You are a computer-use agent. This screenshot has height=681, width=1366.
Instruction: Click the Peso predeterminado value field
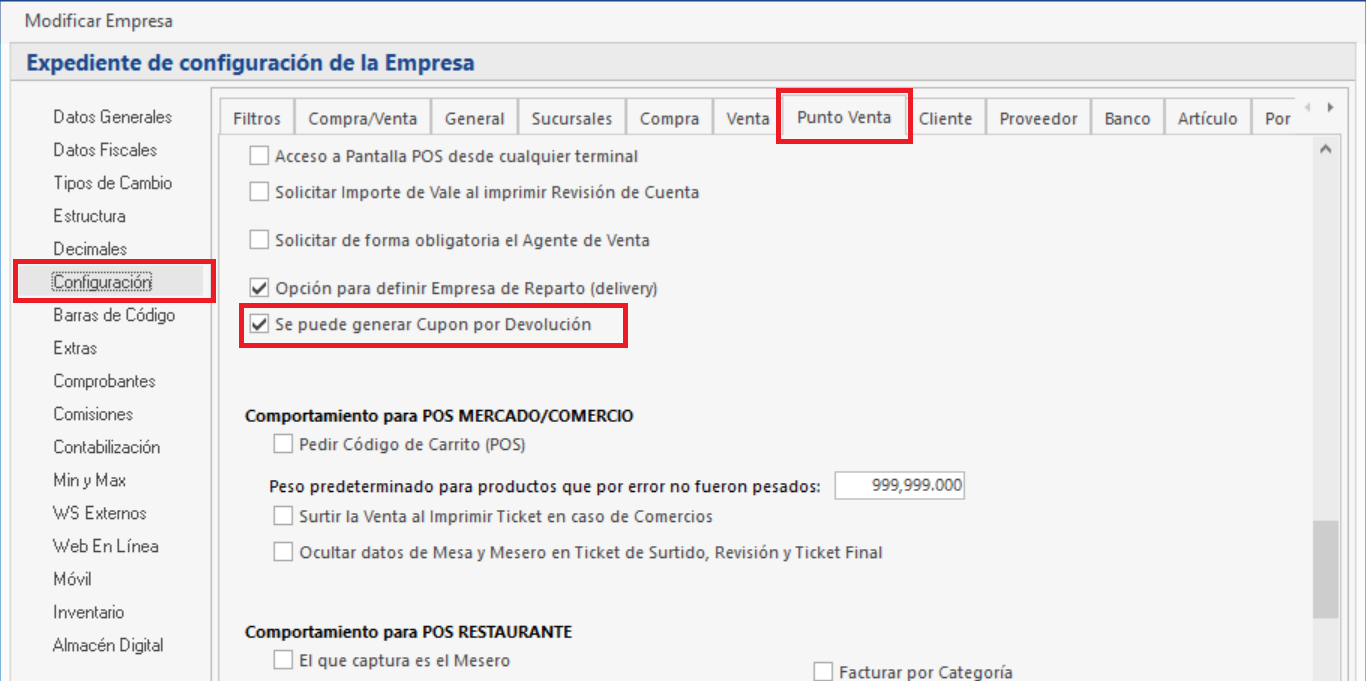(x=900, y=486)
